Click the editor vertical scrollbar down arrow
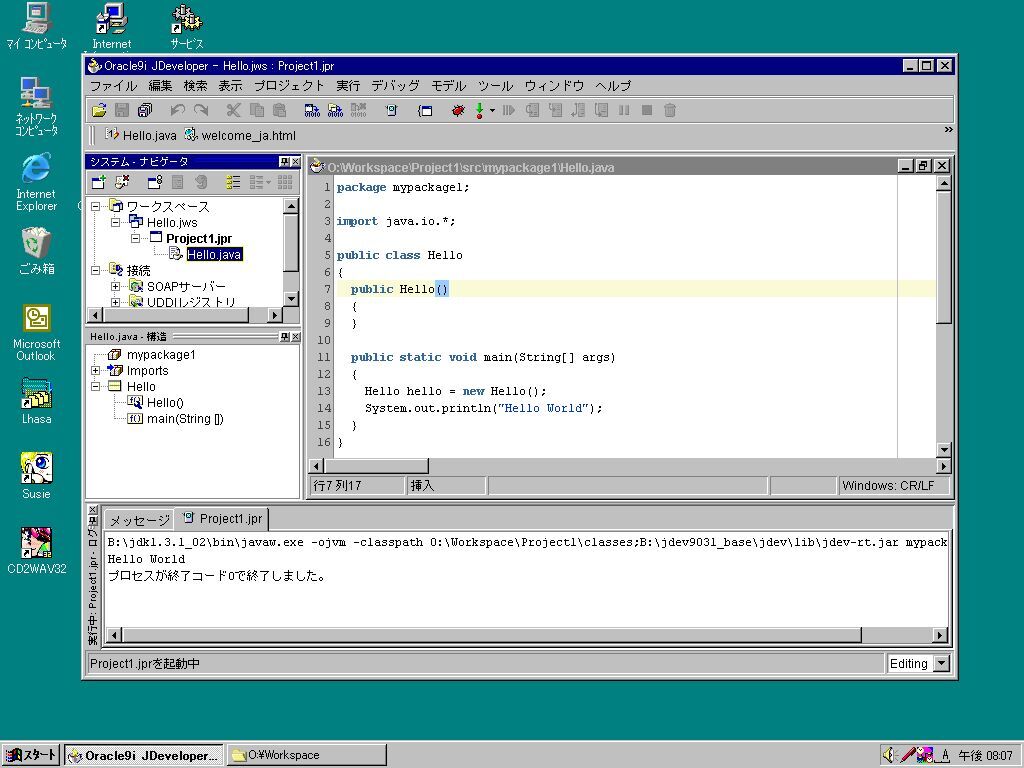Screen dimensions: 1024x768 [943, 449]
